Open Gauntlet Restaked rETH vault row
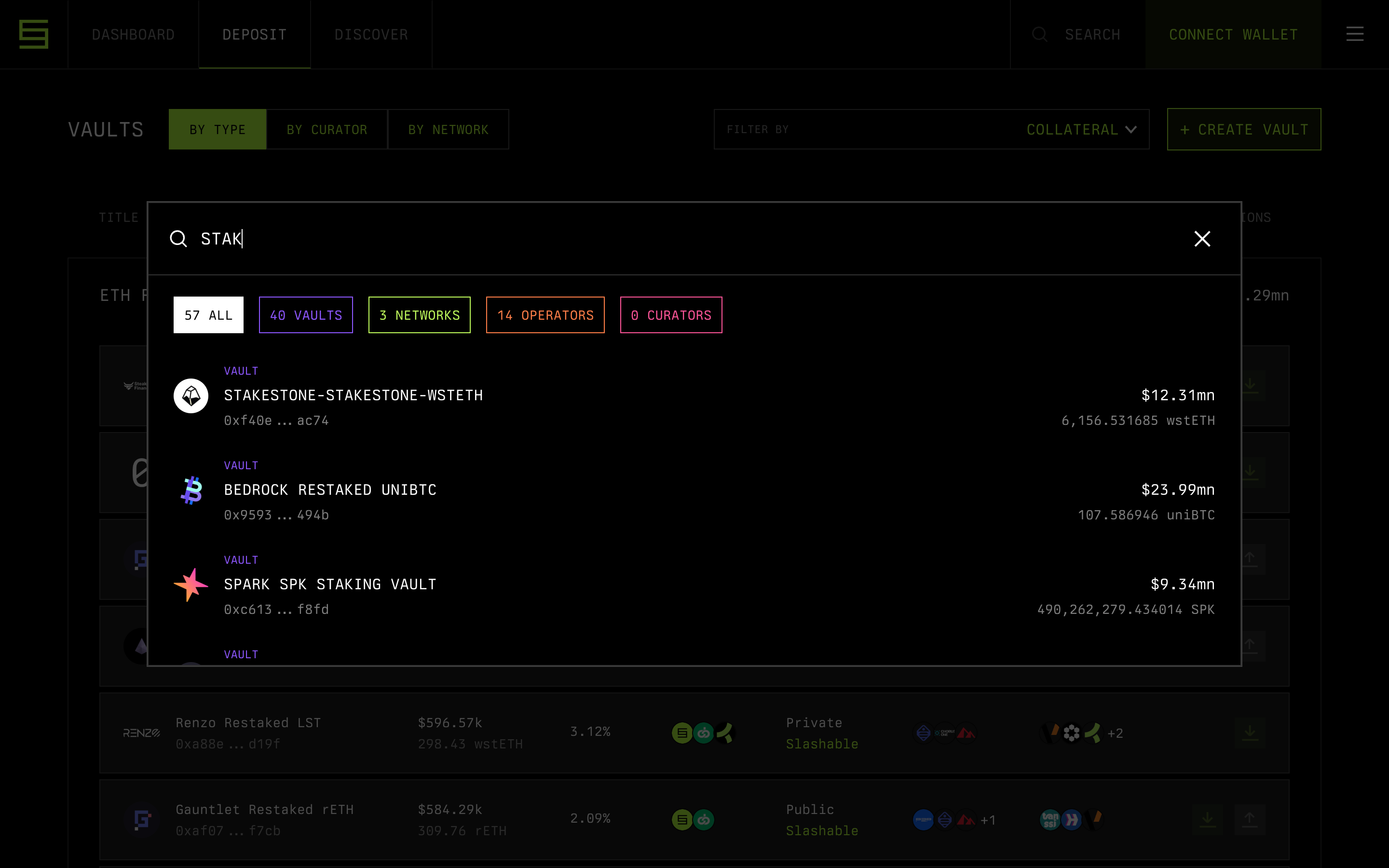 (694, 820)
